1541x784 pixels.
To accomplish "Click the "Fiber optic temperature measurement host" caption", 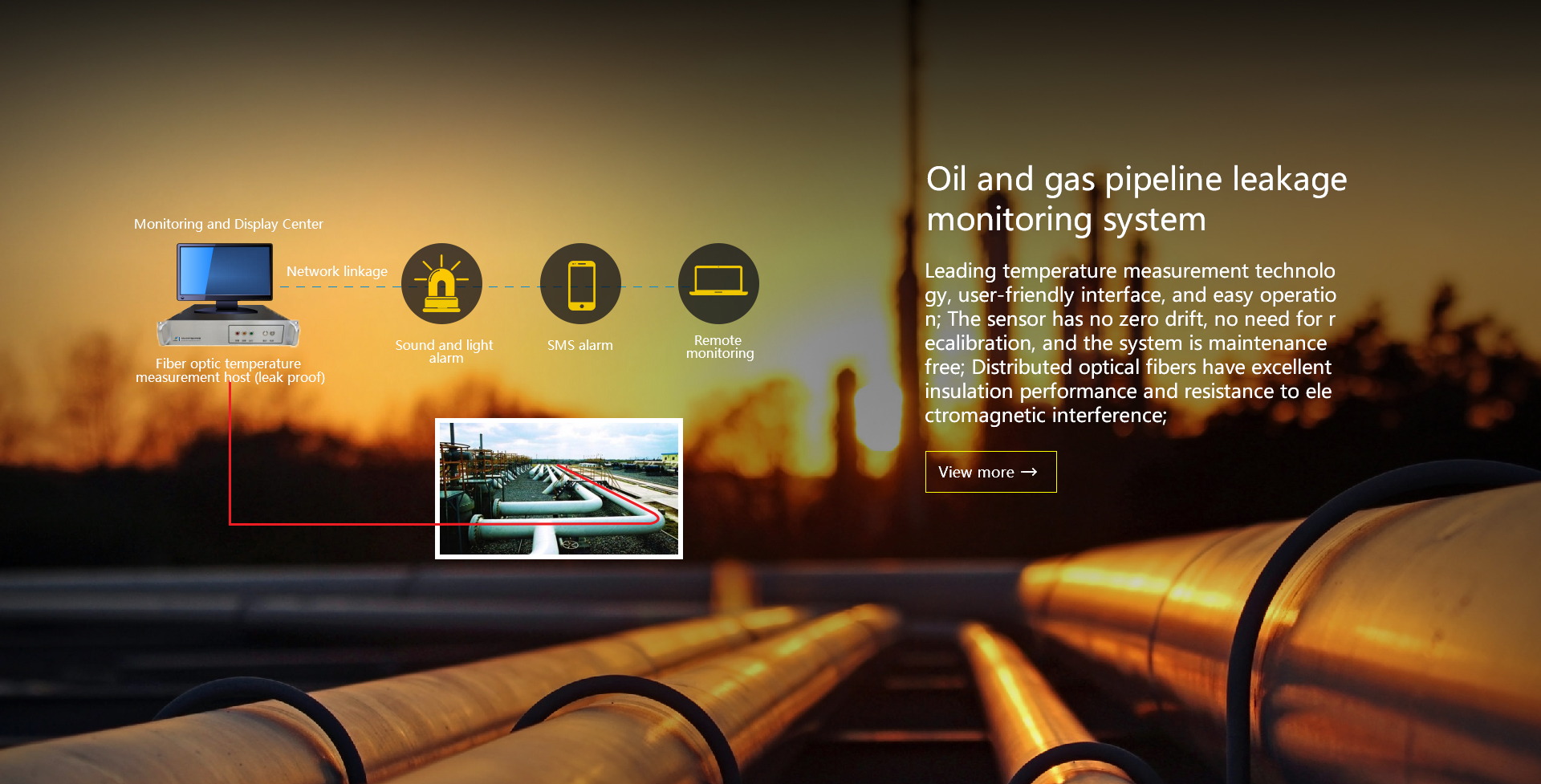I will [x=230, y=371].
